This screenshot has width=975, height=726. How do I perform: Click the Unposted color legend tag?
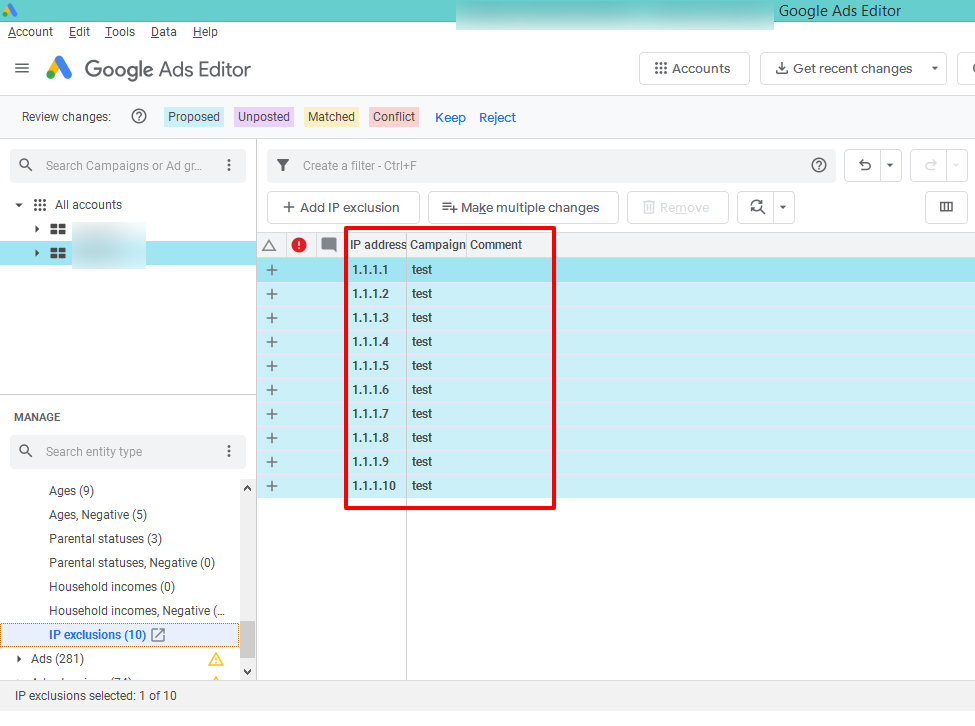point(264,117)
